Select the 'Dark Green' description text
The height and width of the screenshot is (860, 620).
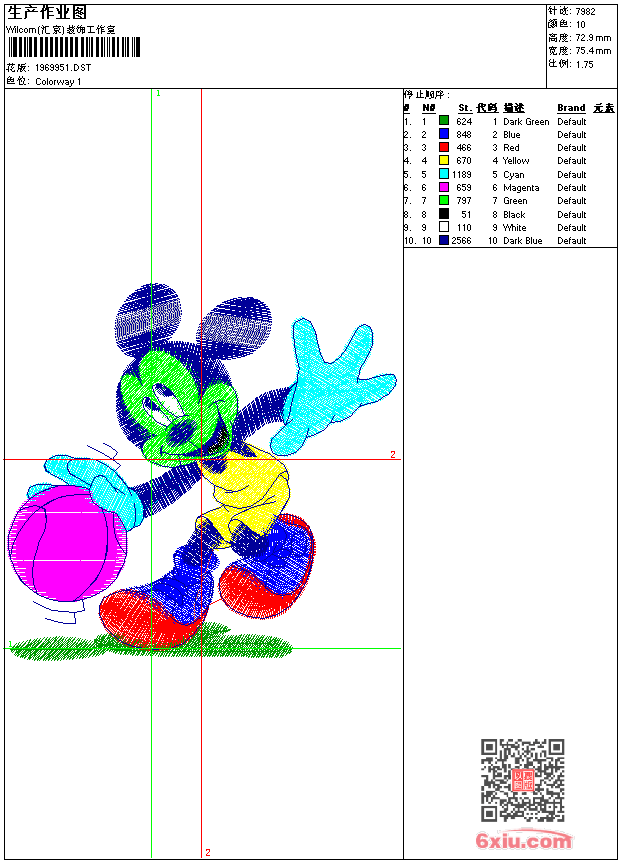coord(526,122)
